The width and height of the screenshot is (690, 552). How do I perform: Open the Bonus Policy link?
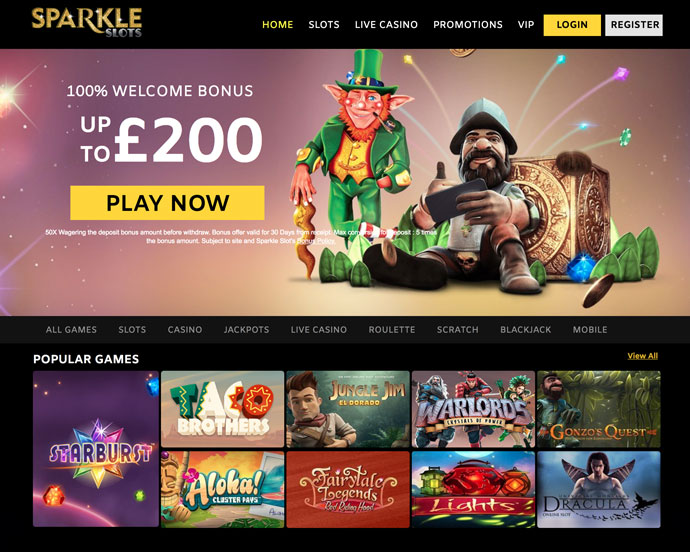point(316,241)
